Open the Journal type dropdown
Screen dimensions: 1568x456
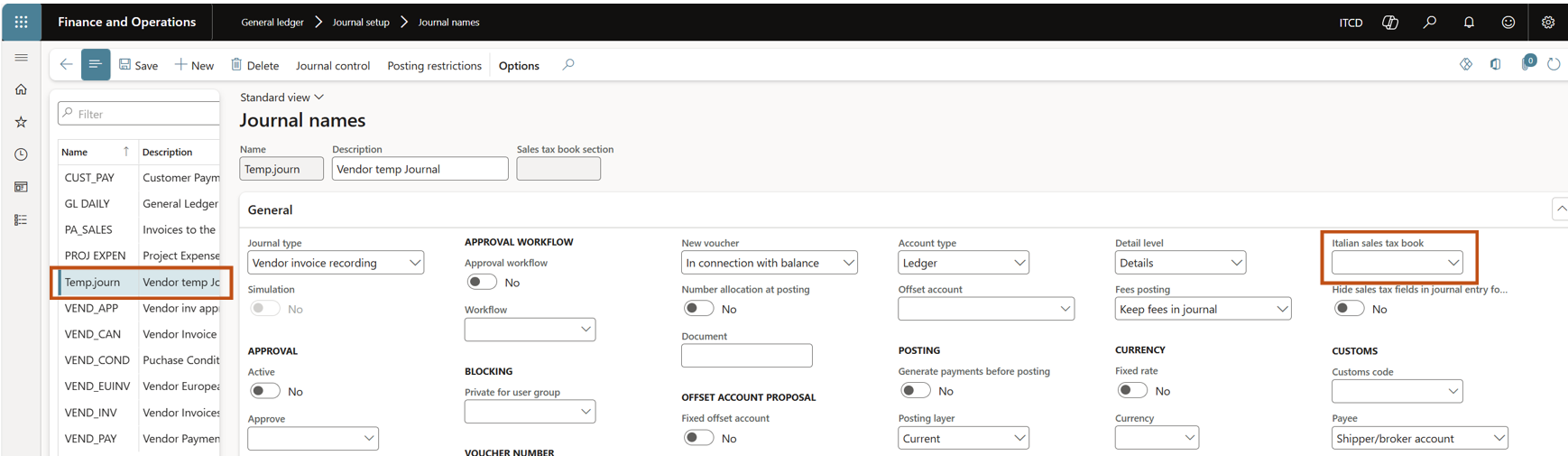pyautogui.click(x=336, y=263)
